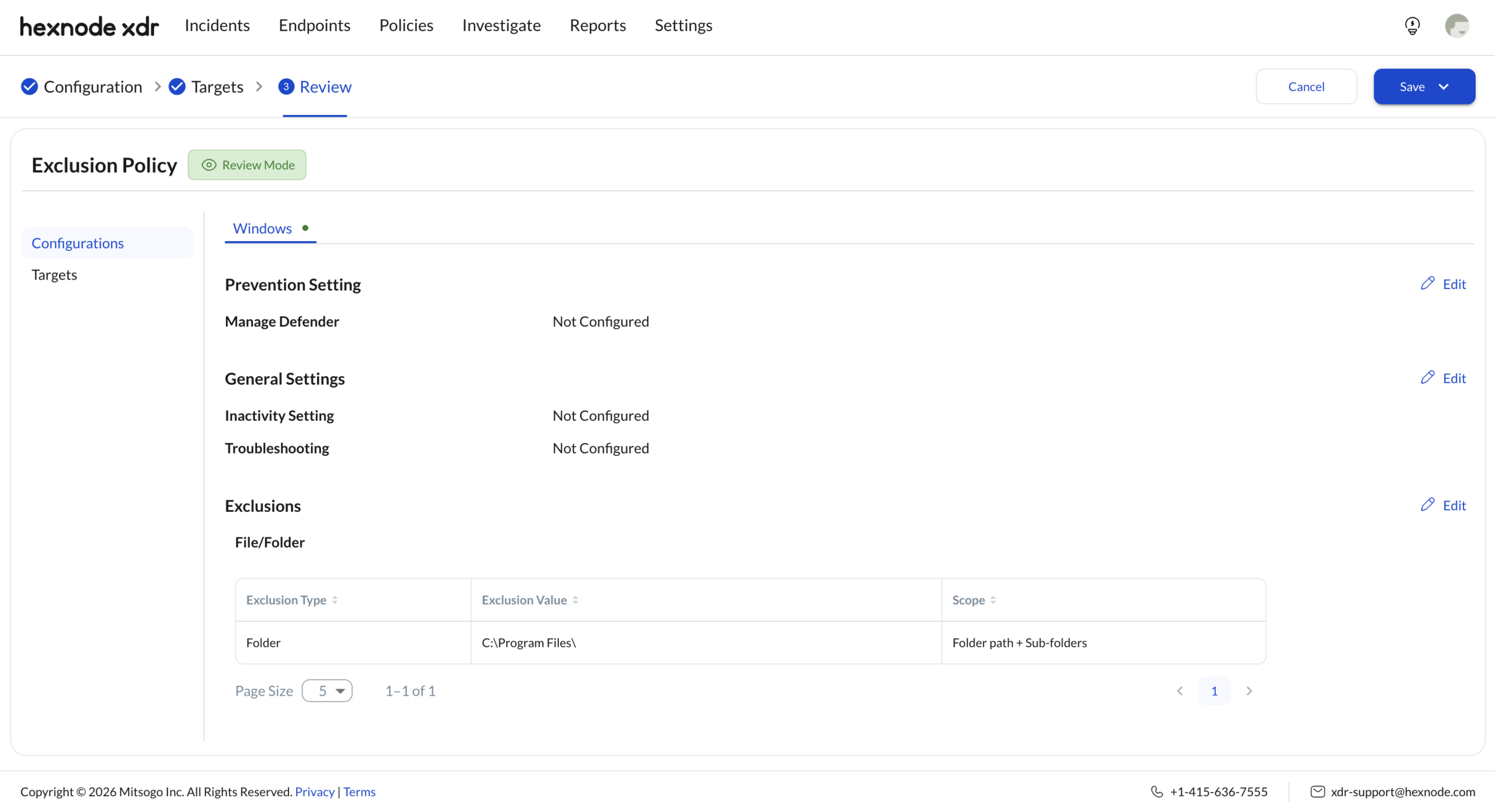Edit the General Settings section
This screenshot has height=812, width=1495.
coord(1443,378)
